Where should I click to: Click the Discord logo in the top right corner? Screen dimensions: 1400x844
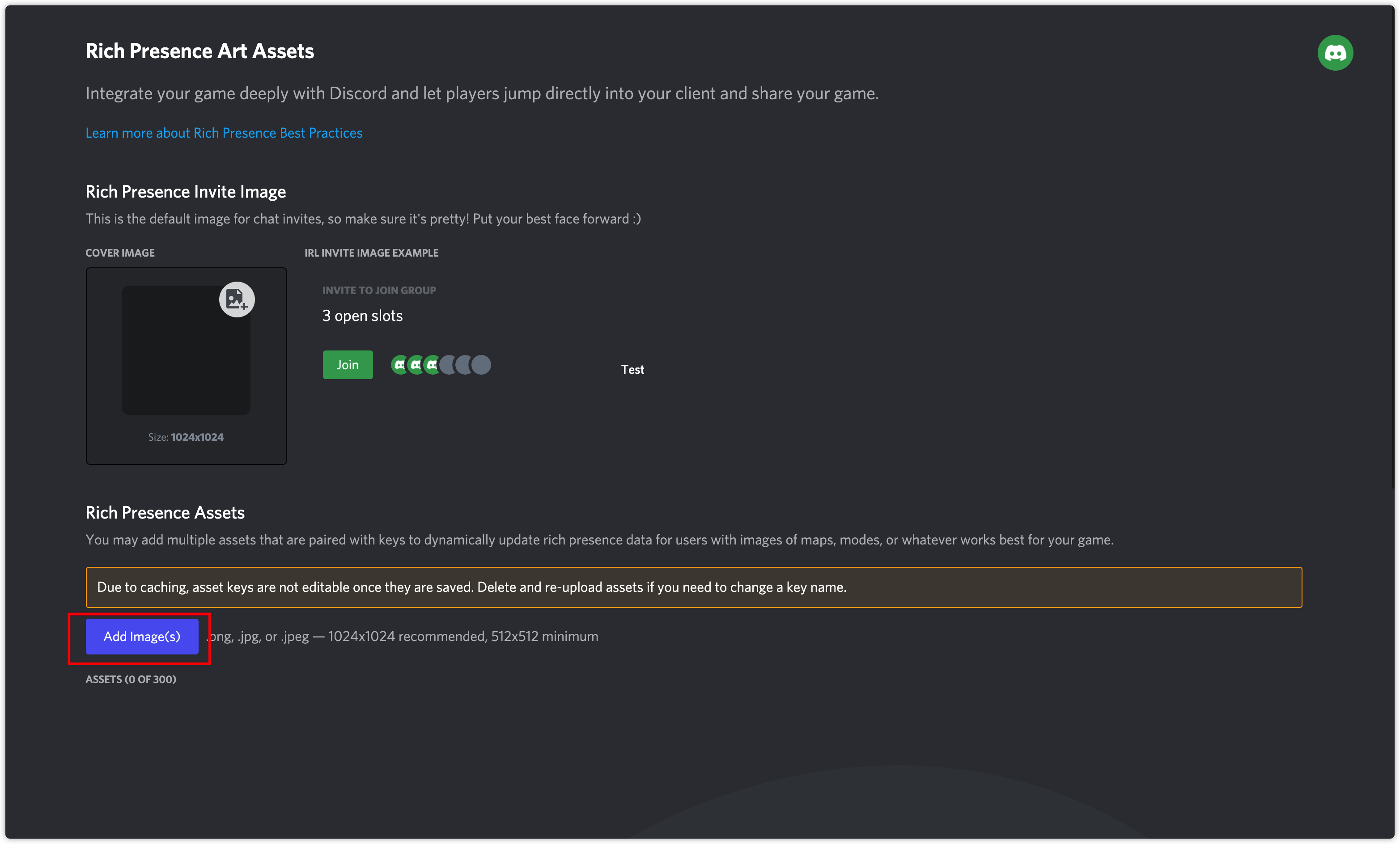tap(1335, 52)
